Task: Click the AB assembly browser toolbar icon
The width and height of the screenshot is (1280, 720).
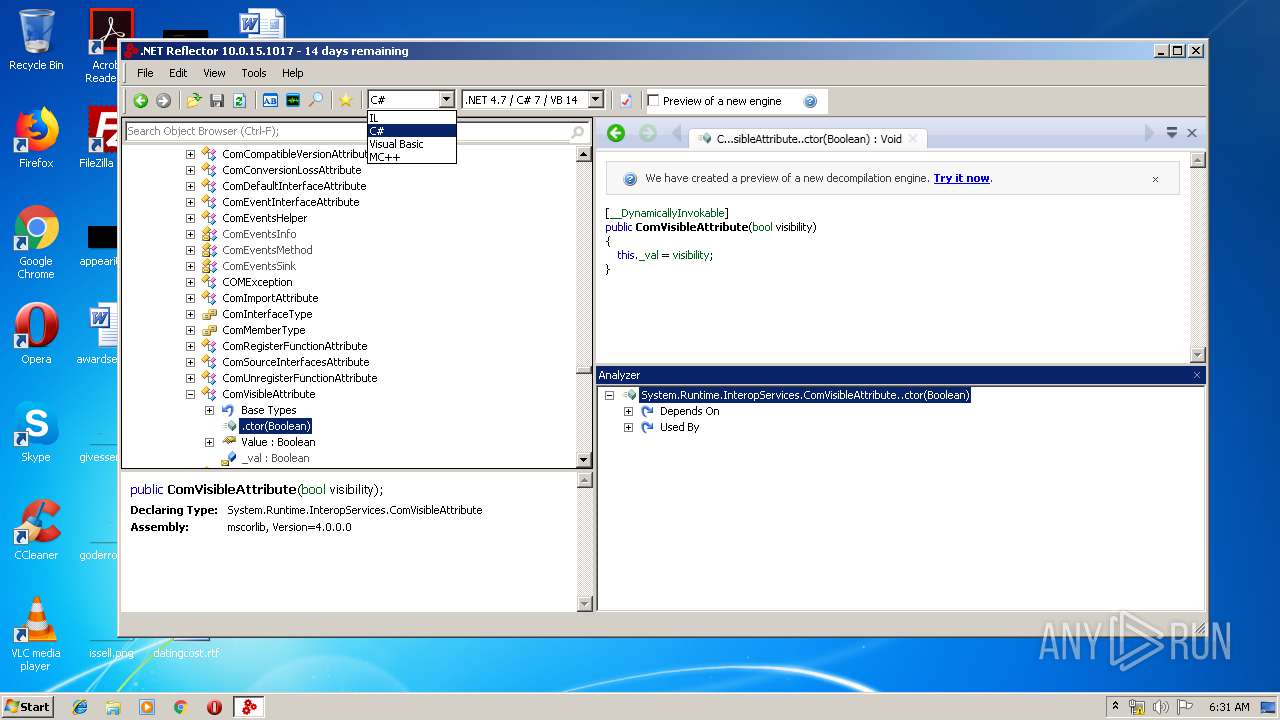Action: [x=270, y=100]
